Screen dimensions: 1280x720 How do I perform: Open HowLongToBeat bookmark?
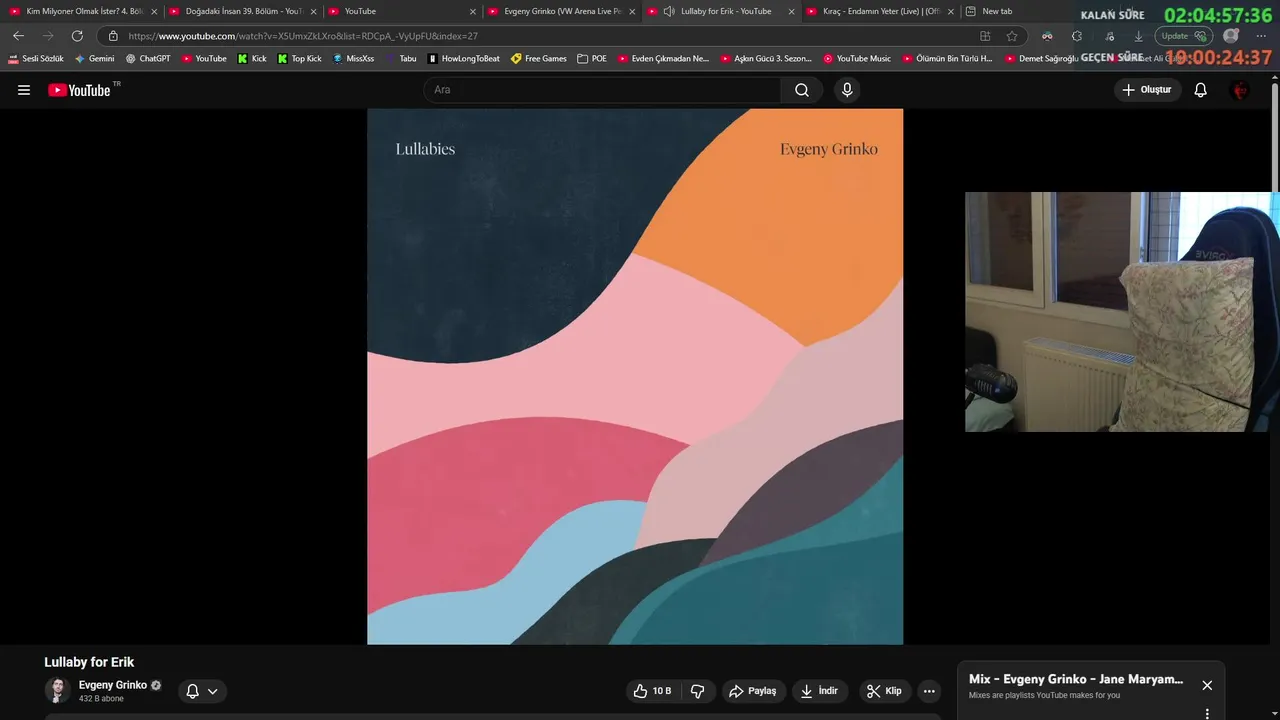coord(464,59)
